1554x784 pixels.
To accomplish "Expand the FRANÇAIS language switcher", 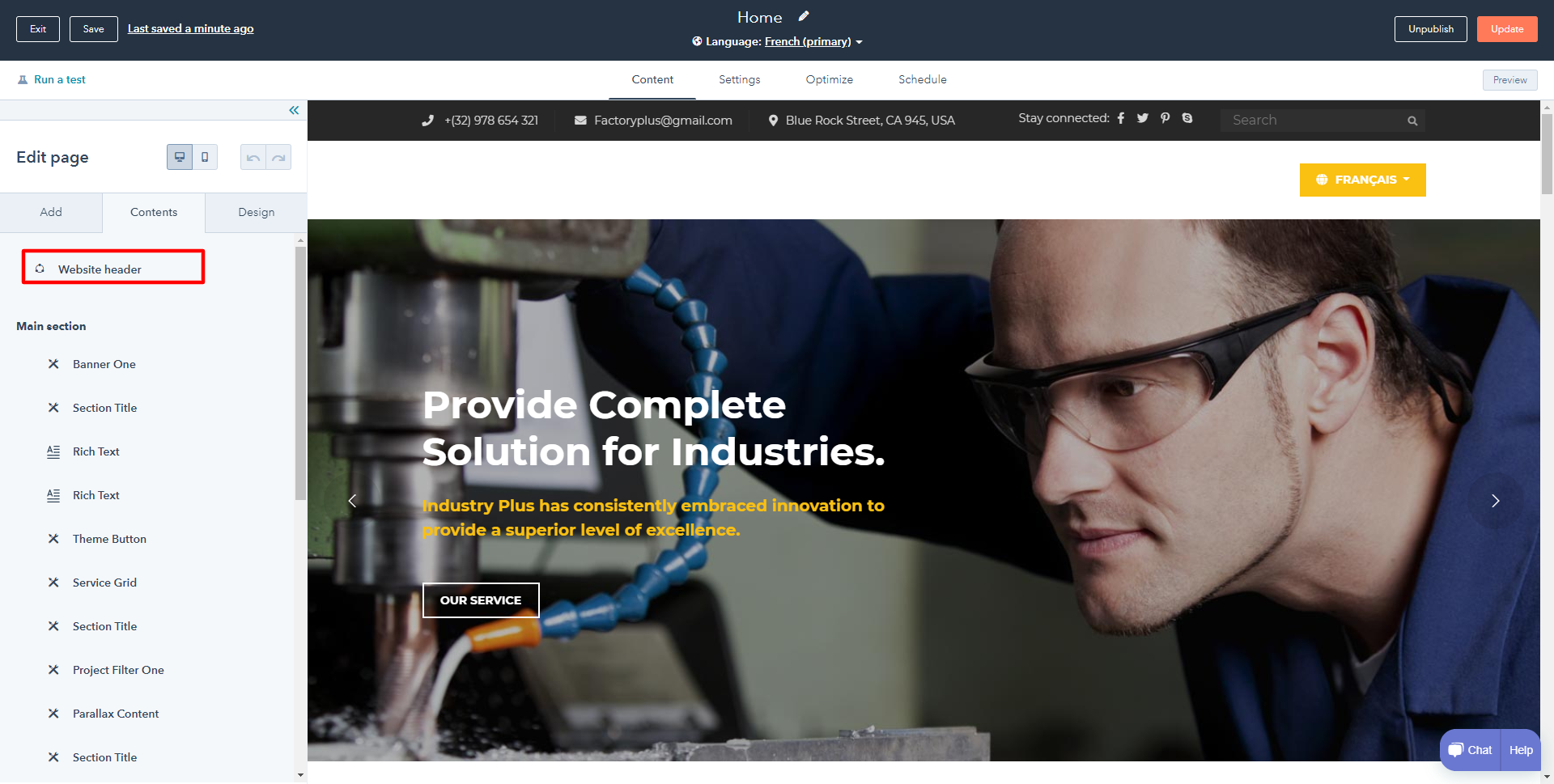I will [1362, 180].
